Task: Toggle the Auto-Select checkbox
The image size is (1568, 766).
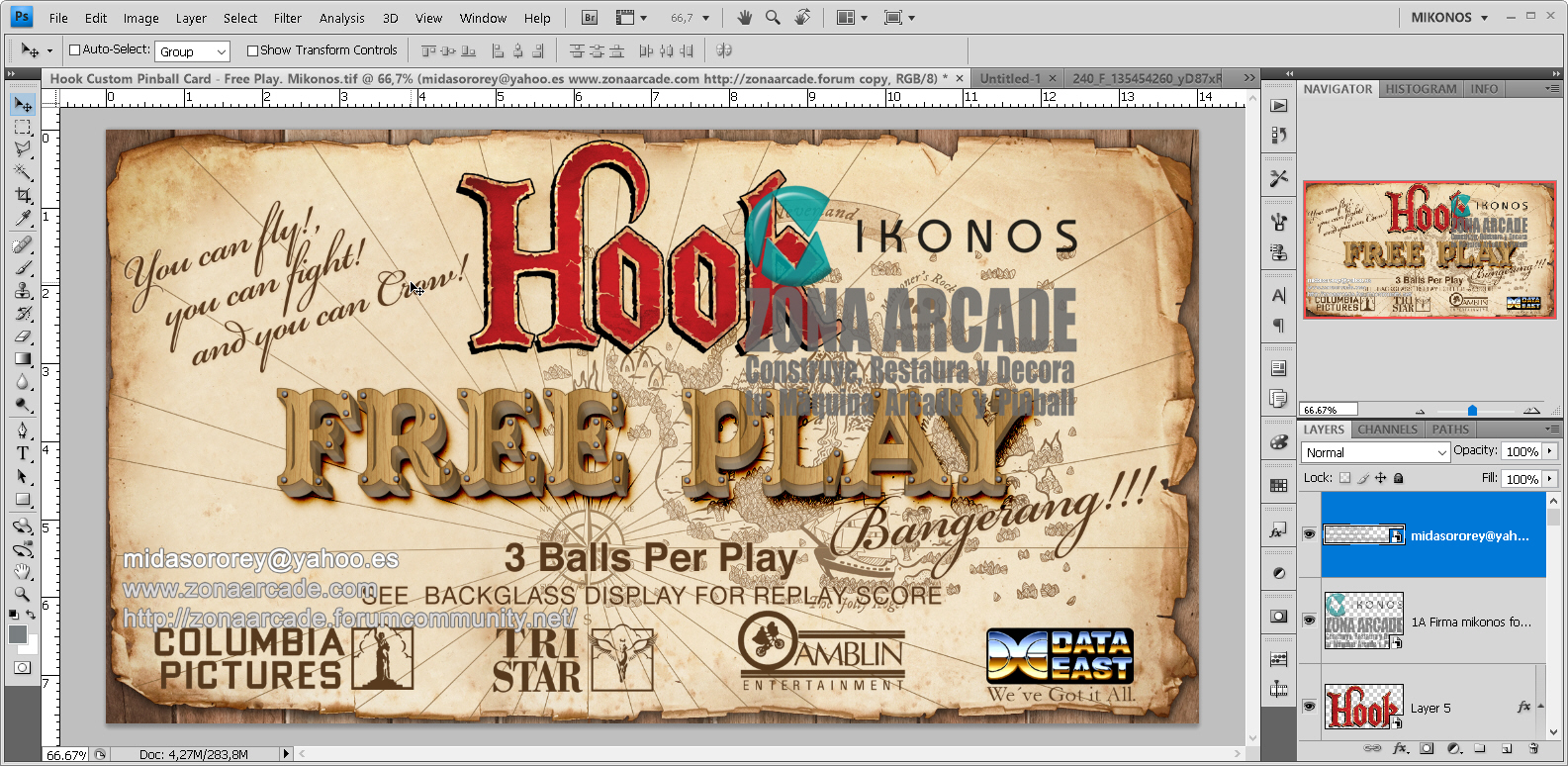Action: (x=74, y=49)
